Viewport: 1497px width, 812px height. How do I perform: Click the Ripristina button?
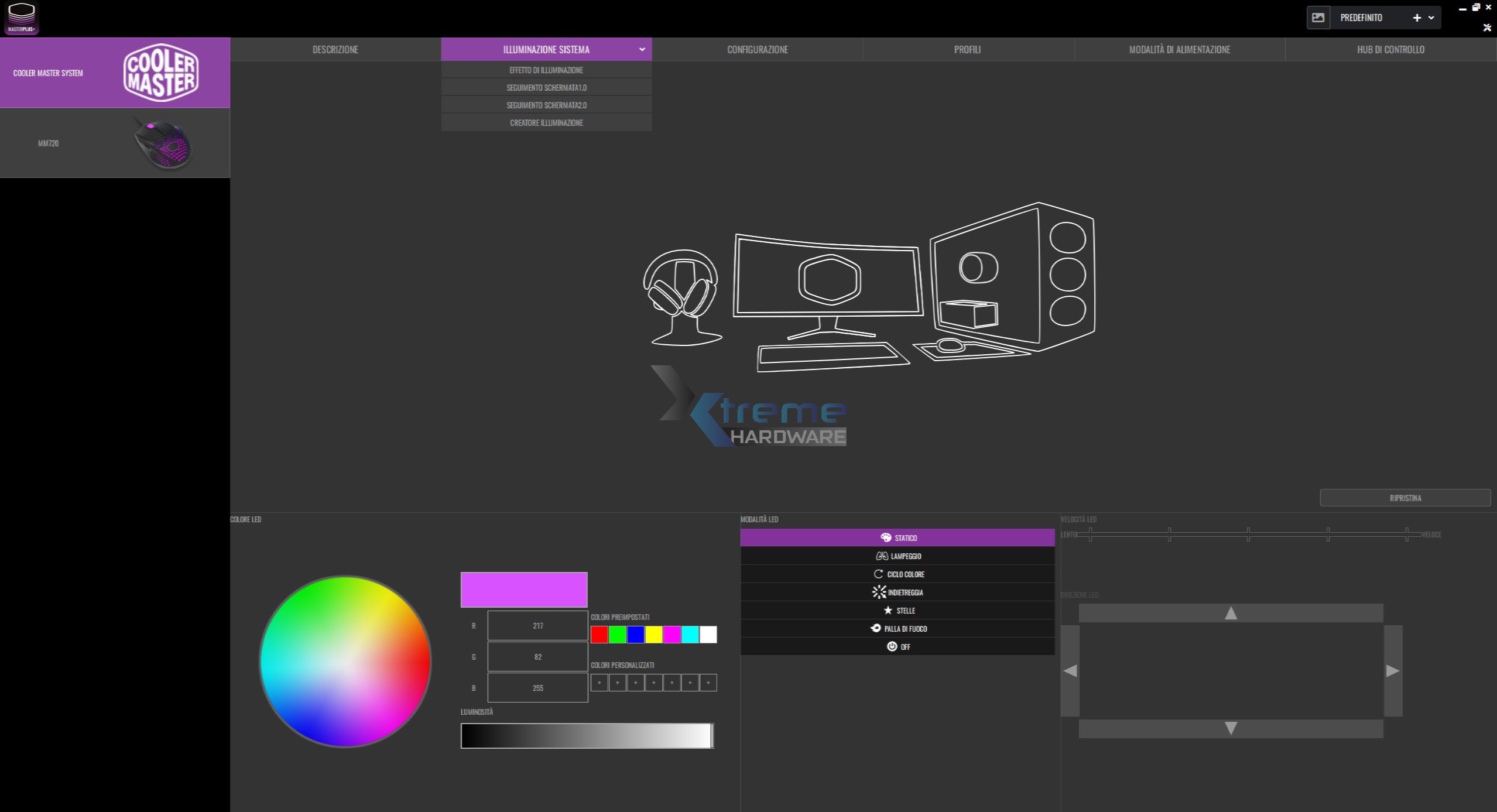click(1404, 498)
